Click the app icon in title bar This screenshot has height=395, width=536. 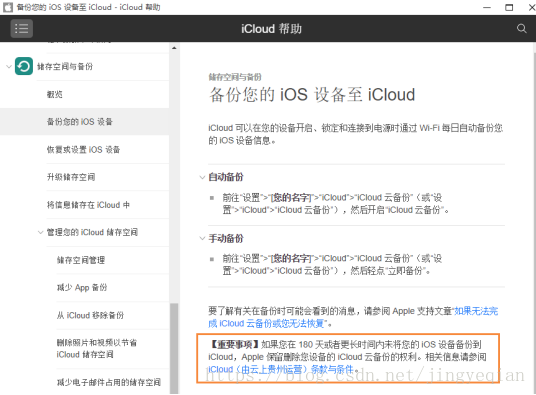8,7
